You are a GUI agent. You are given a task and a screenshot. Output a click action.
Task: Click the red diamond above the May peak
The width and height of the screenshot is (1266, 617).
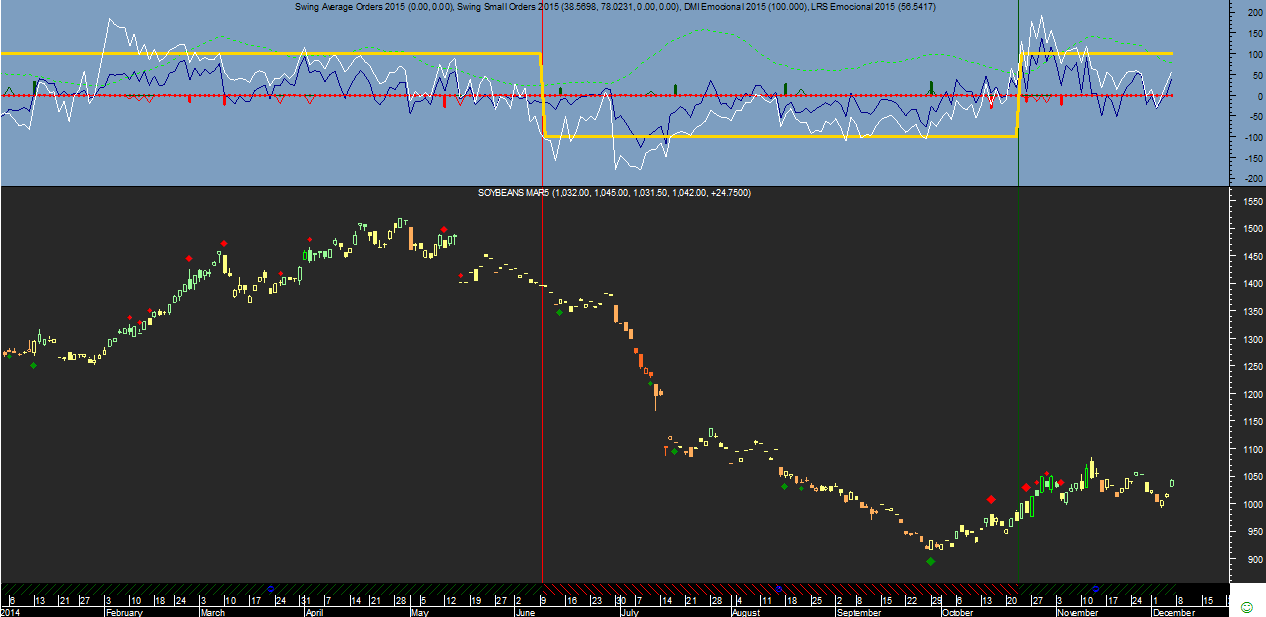pyautogui.click(x=444, y=230)
